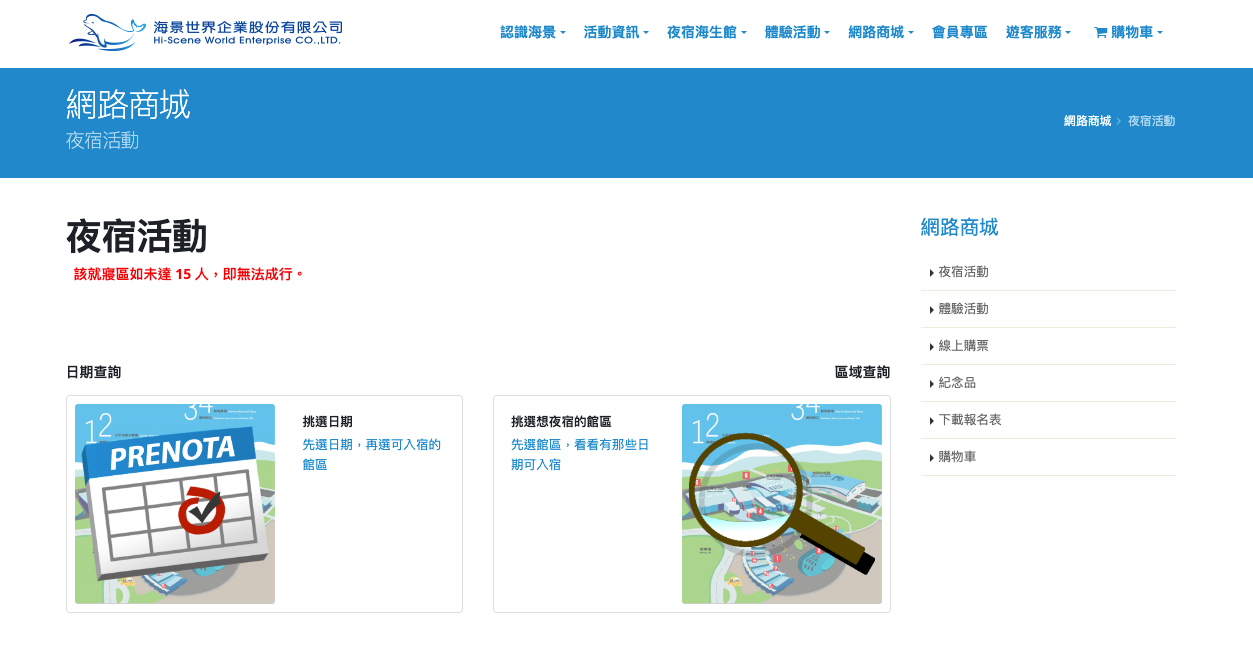
Task: Click the 先選館區 area search link
Action: [x=579, y=454]
